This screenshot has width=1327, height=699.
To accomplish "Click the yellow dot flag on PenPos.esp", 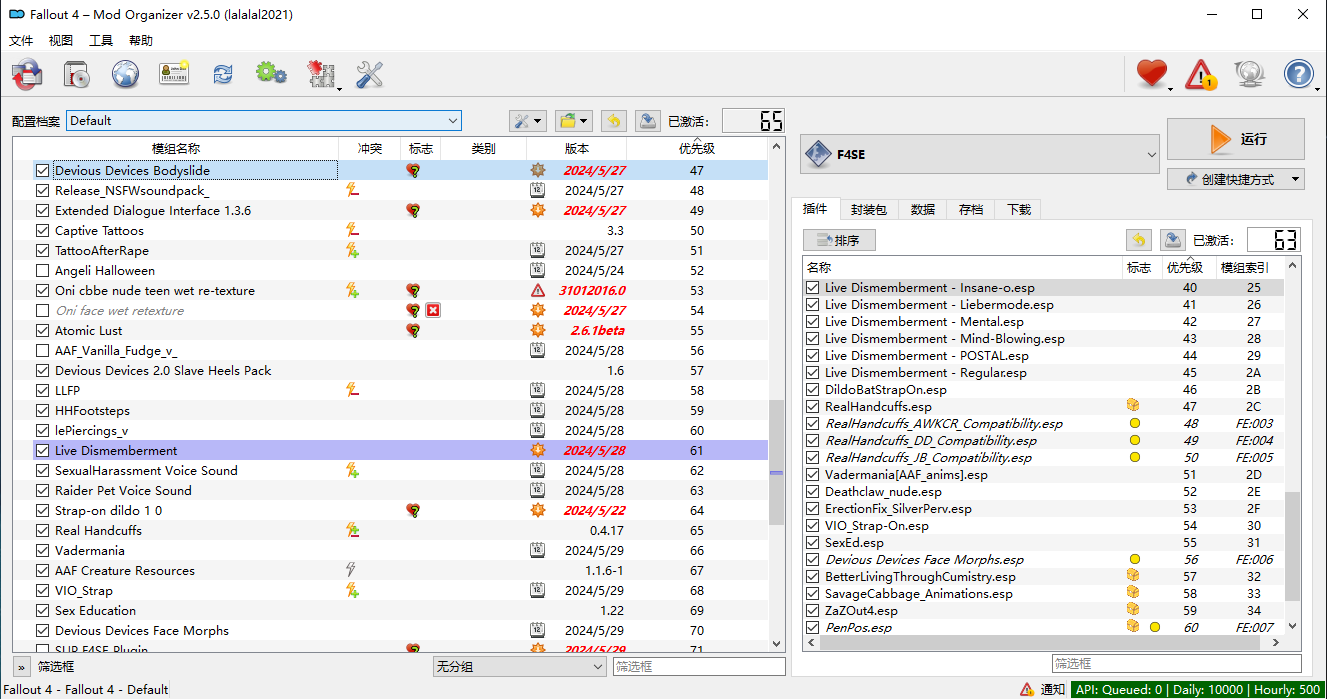I will click(1154, 627).
